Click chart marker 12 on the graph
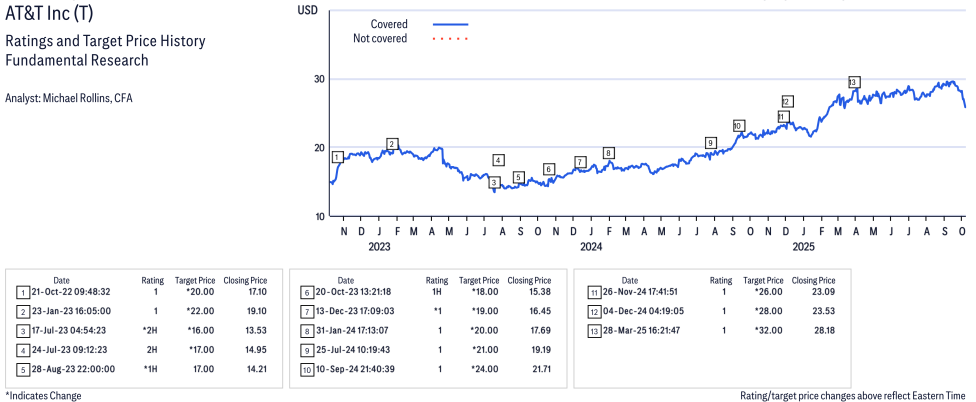The image size is (976, 402). (787, 101)
